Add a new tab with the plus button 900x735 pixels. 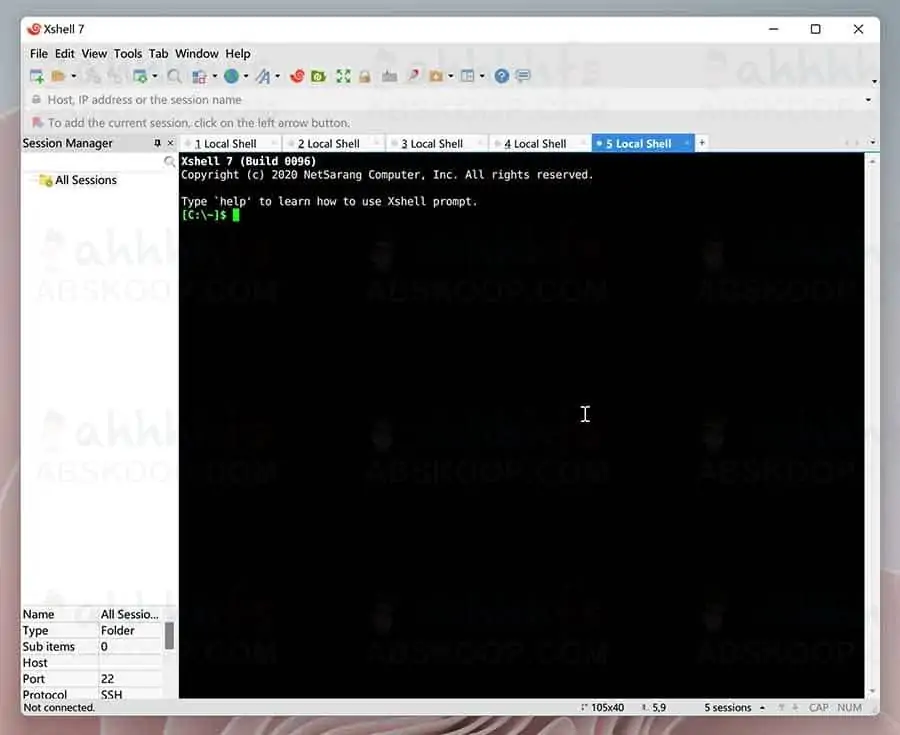(702, 143)
